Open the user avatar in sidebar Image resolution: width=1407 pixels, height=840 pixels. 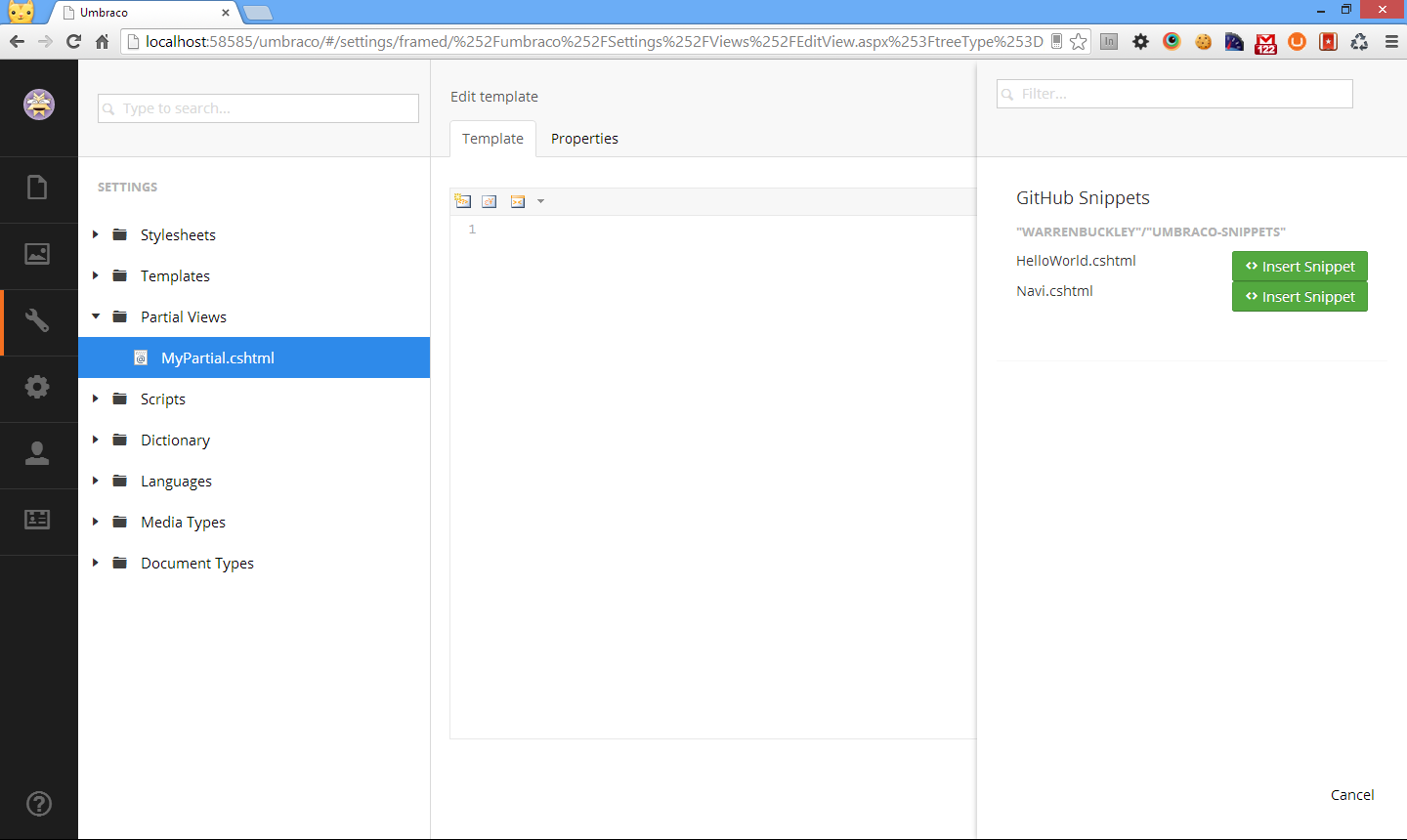tap(39, 105)
